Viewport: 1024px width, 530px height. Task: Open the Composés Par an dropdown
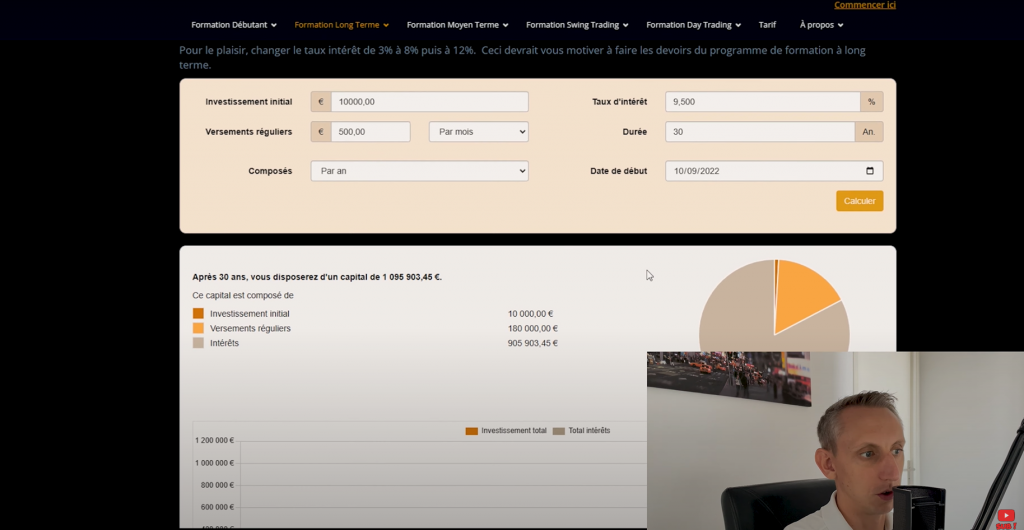pyautogui.click(x=419, y=171)
